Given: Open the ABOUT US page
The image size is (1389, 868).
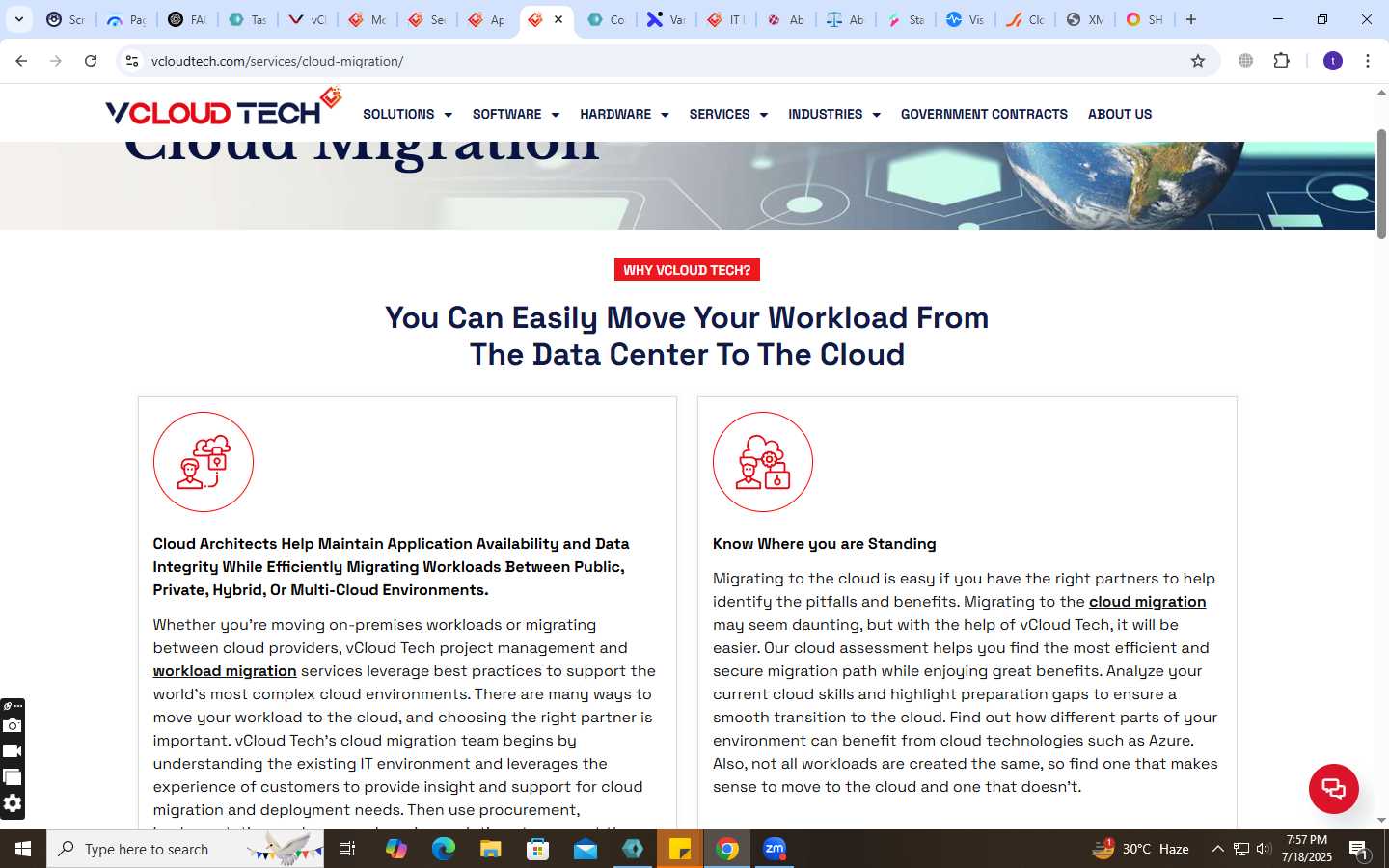Looking at the screenshot, I should tap(1120, 114).
